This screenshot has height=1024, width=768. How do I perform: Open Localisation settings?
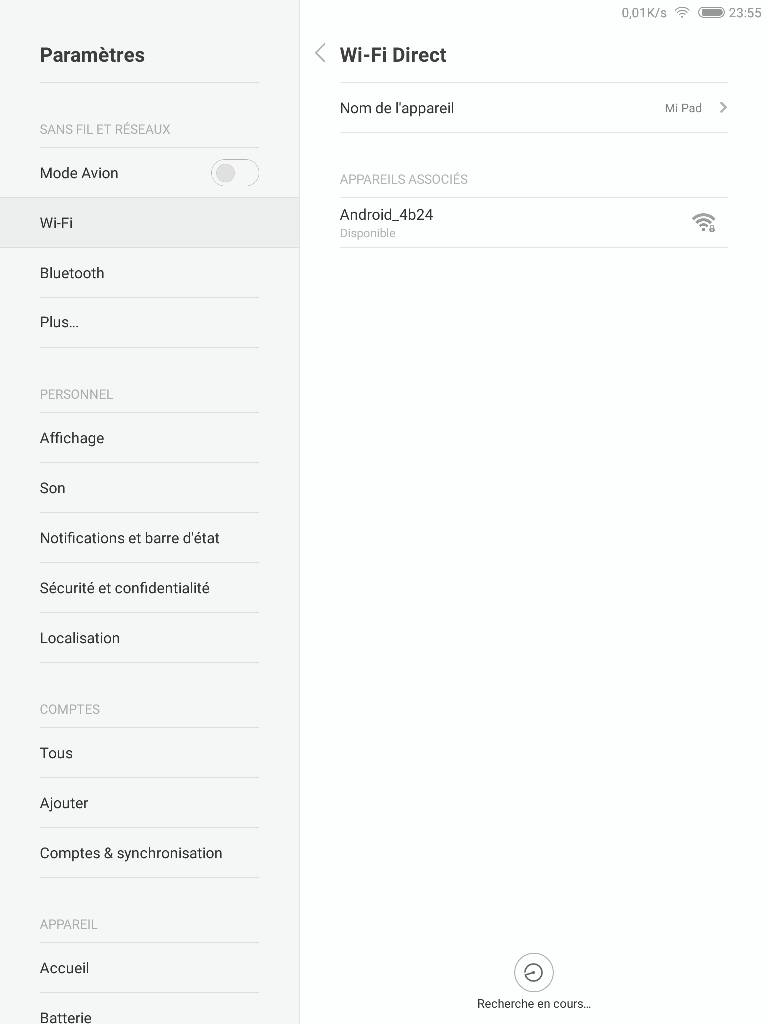point(150,638)
